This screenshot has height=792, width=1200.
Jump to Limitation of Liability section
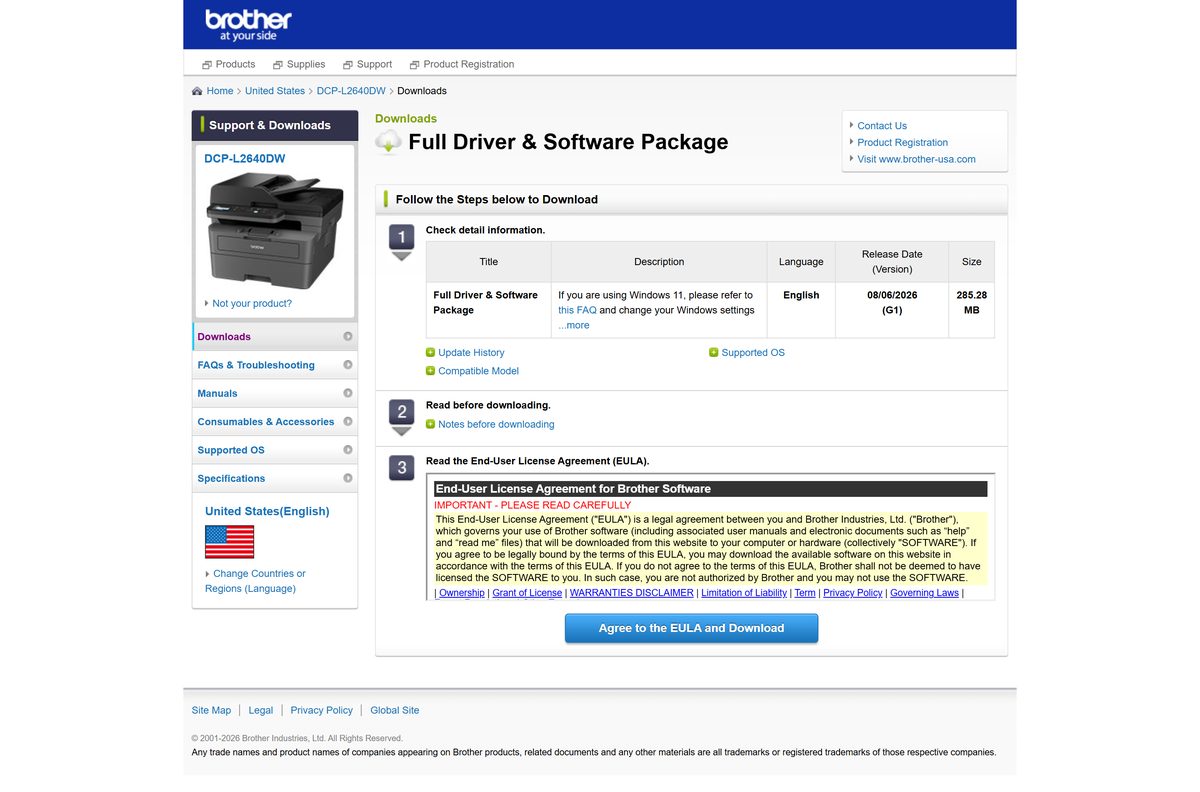click(744, 593)
